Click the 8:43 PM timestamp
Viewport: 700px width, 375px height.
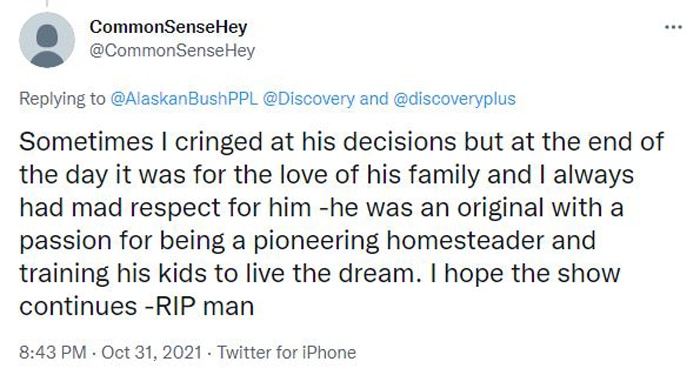pos(53,353)
